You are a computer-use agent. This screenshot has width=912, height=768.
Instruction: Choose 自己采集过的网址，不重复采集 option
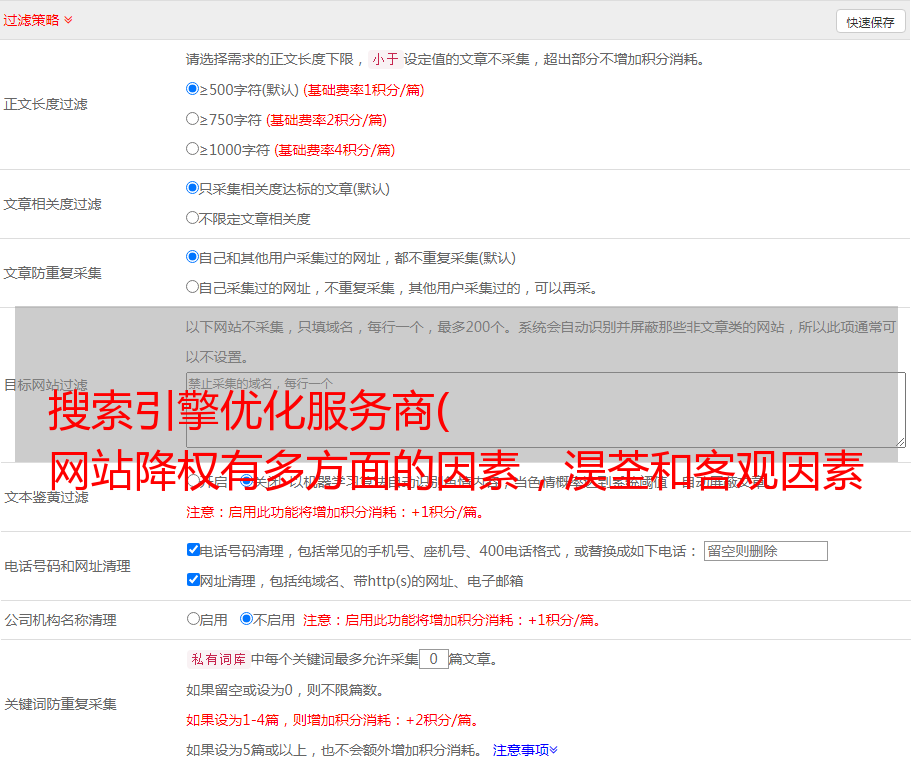[193, 287]
